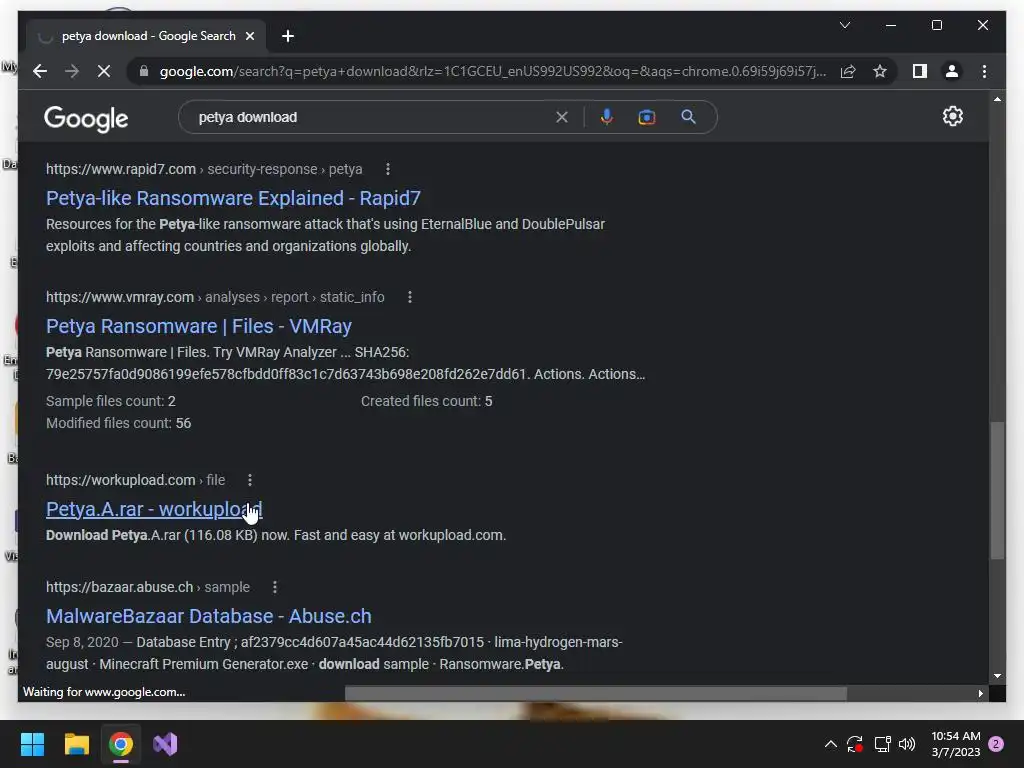Click the workupload.com URL breadcrumb
This screenshot has width=1024, height=768.
click(135, 480)
